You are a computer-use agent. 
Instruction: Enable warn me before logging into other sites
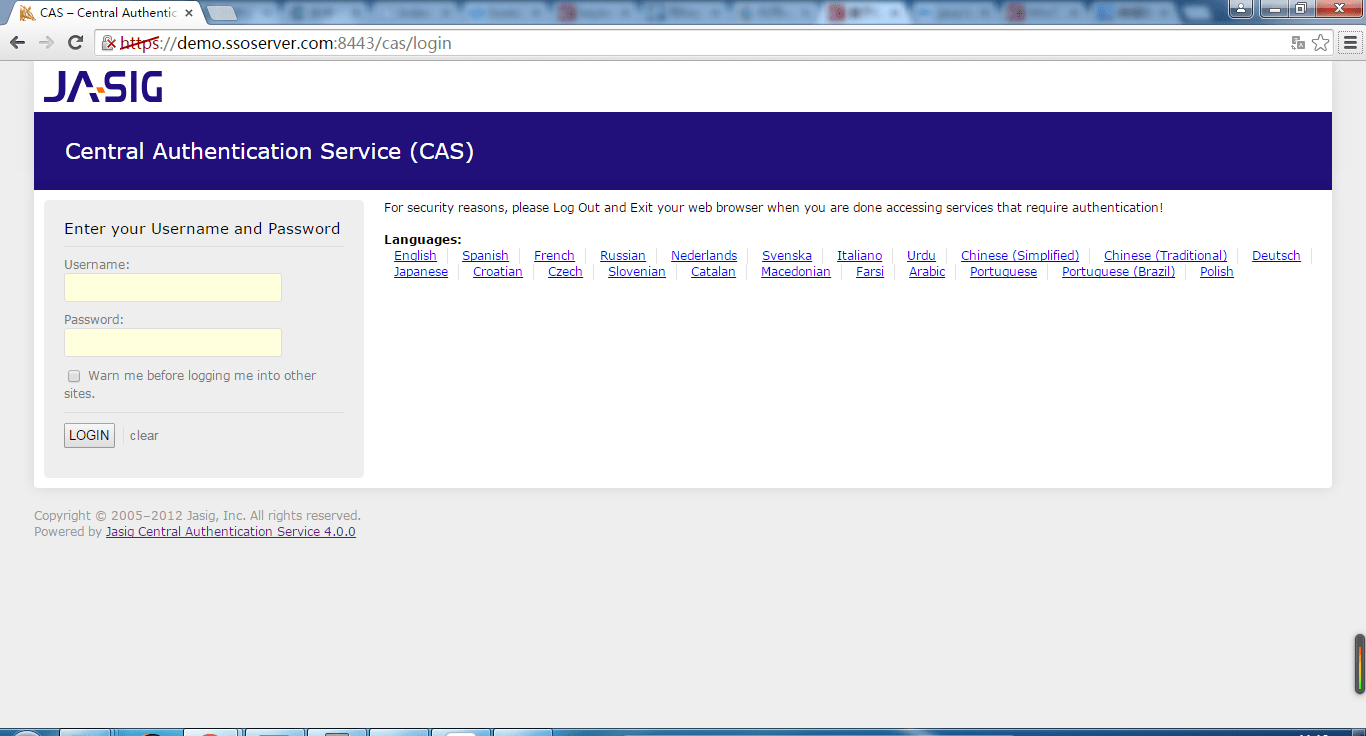73,375
